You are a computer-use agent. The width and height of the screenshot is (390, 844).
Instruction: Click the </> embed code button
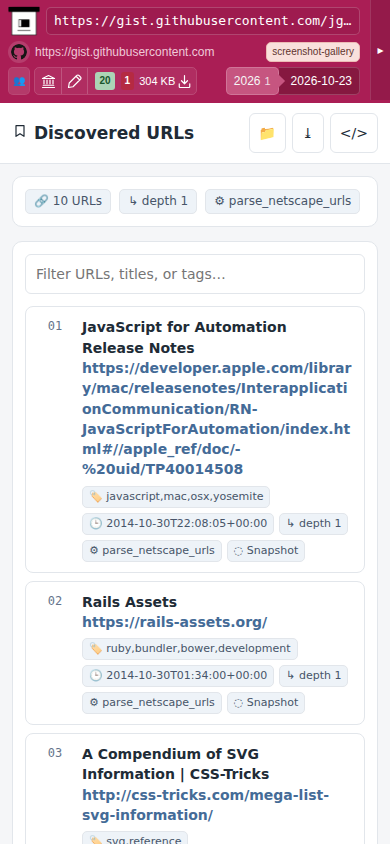354,133
